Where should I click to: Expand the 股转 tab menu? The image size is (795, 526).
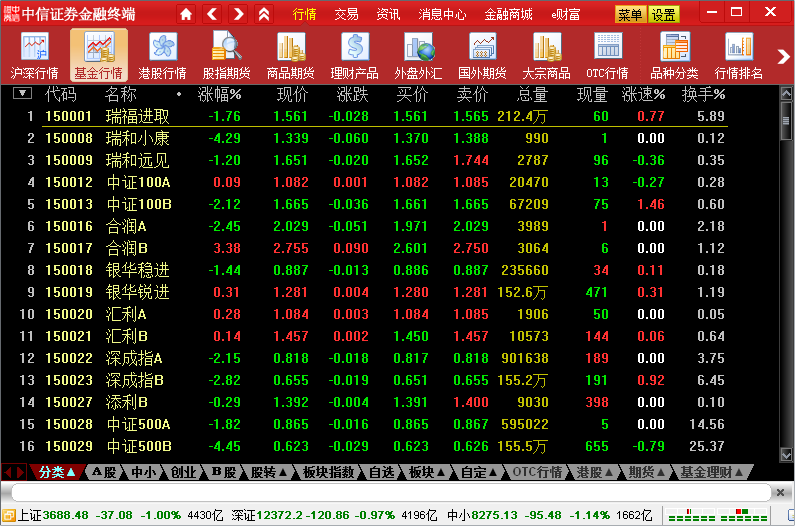tap(283, 473)
